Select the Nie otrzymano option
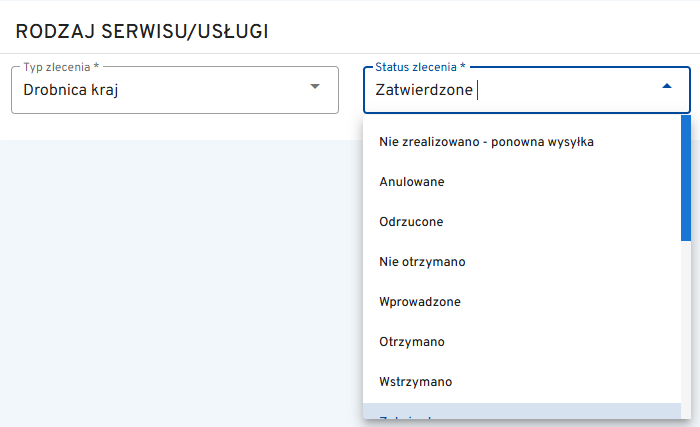The width and height of the screenshot is (700, 427). 423,262
